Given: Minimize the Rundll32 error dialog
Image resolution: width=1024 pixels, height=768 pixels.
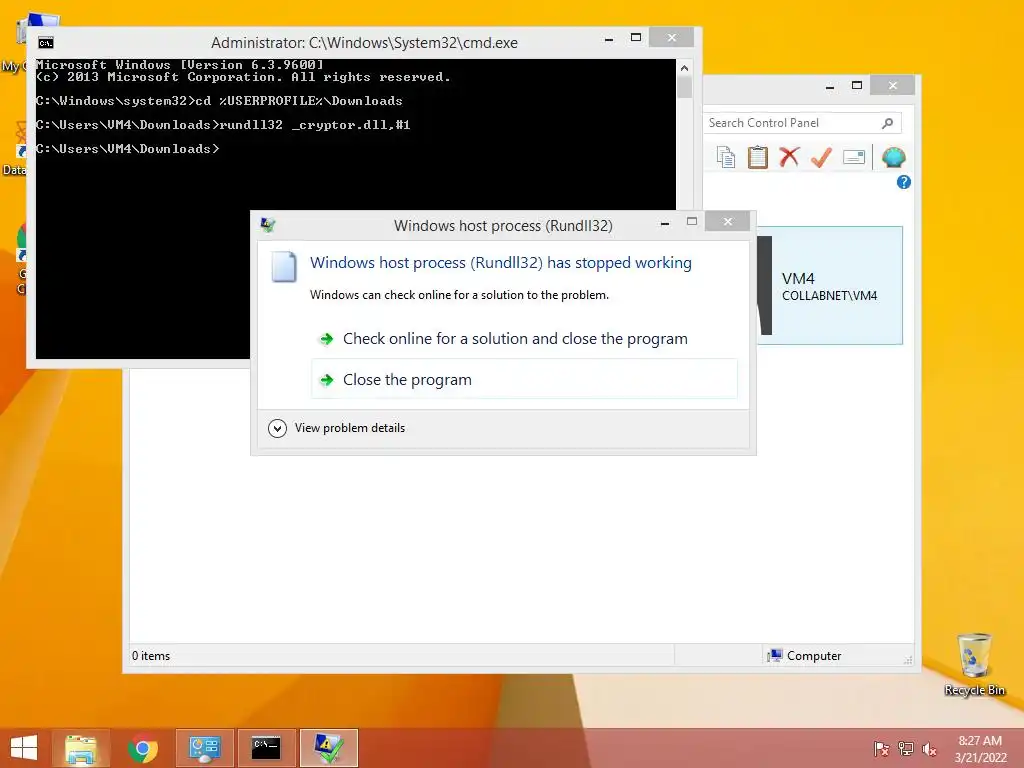Looking at the screenshot, I should pyautogui.click(x=665, y=223).
